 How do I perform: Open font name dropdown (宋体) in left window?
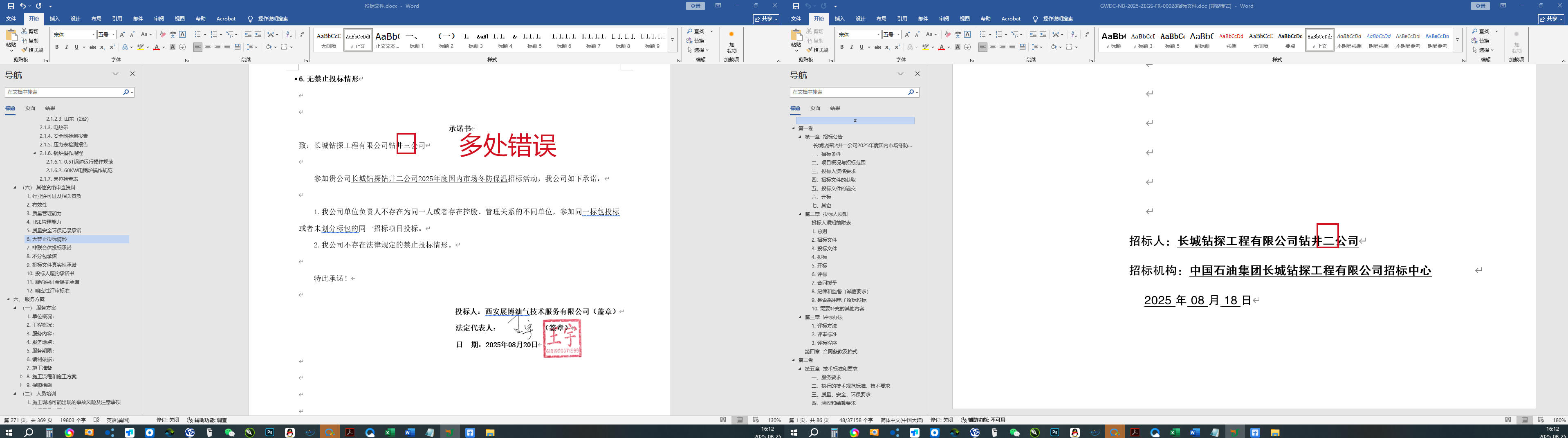point(93,35)
